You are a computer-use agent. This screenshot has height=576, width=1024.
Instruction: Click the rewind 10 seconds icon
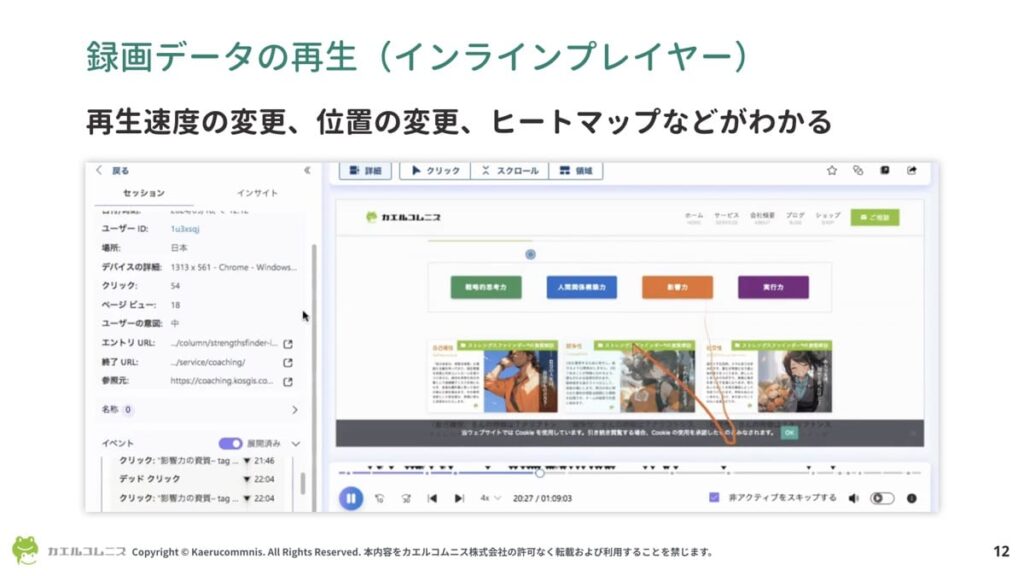pyautogui.click(x=379, y=498)
